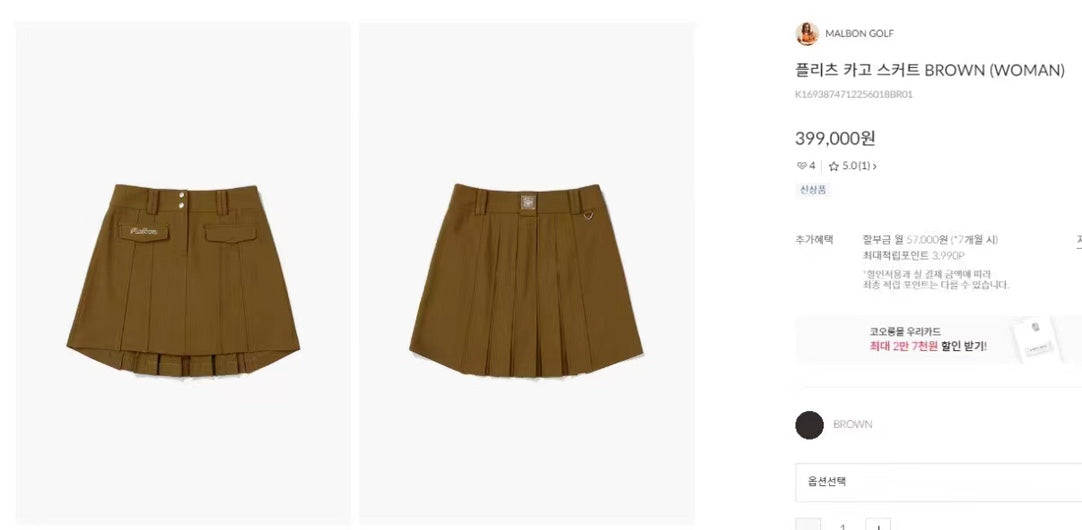The image size is (1082, 530).
Task: Open reviews via chevron after 5.0(1)
Action: 874,166
